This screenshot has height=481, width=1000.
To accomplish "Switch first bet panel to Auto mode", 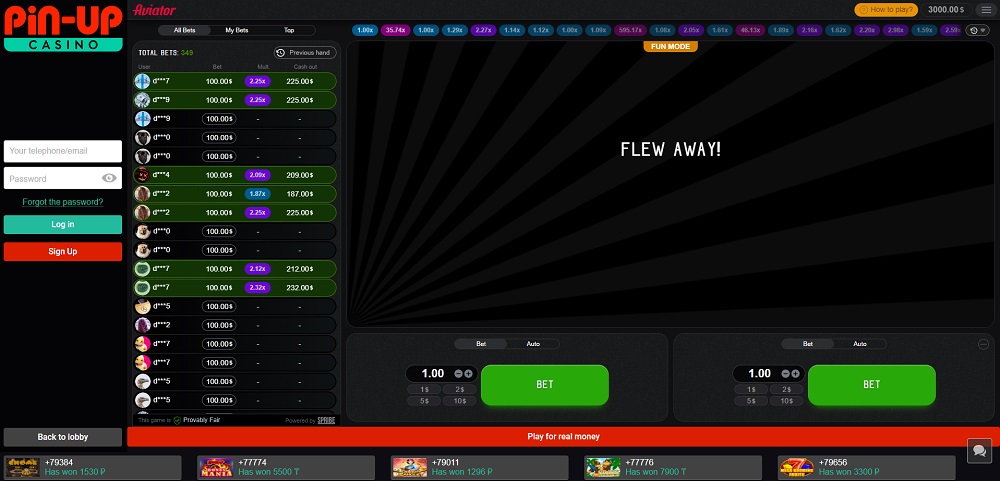I will 533,344.
